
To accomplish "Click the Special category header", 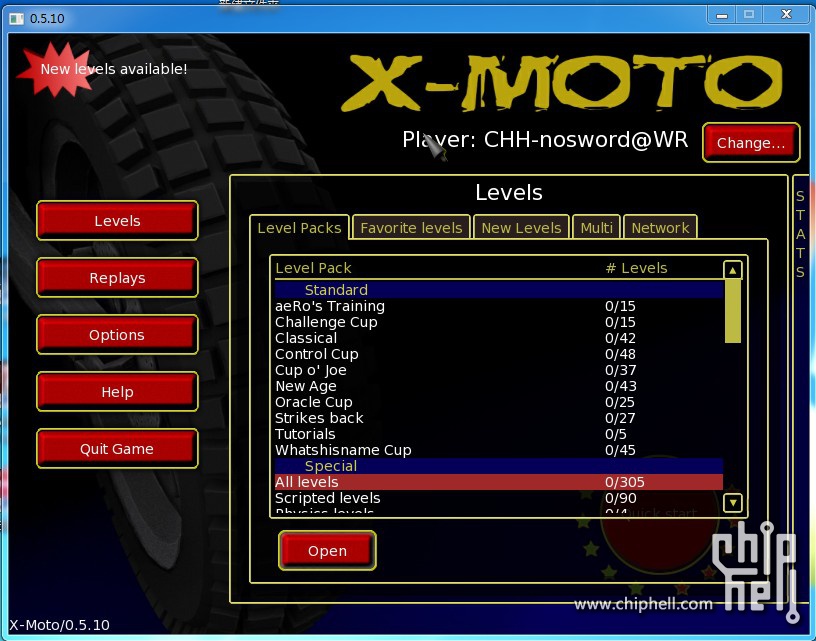I will point(499,466).
